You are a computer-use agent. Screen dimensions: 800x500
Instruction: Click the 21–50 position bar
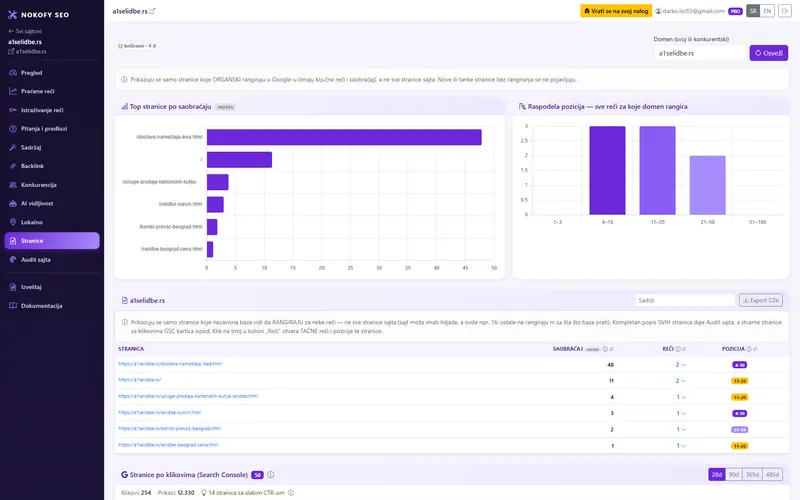click(707, 185)
